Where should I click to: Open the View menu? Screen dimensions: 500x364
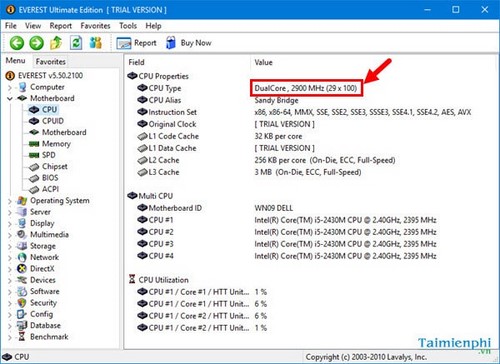33,26
